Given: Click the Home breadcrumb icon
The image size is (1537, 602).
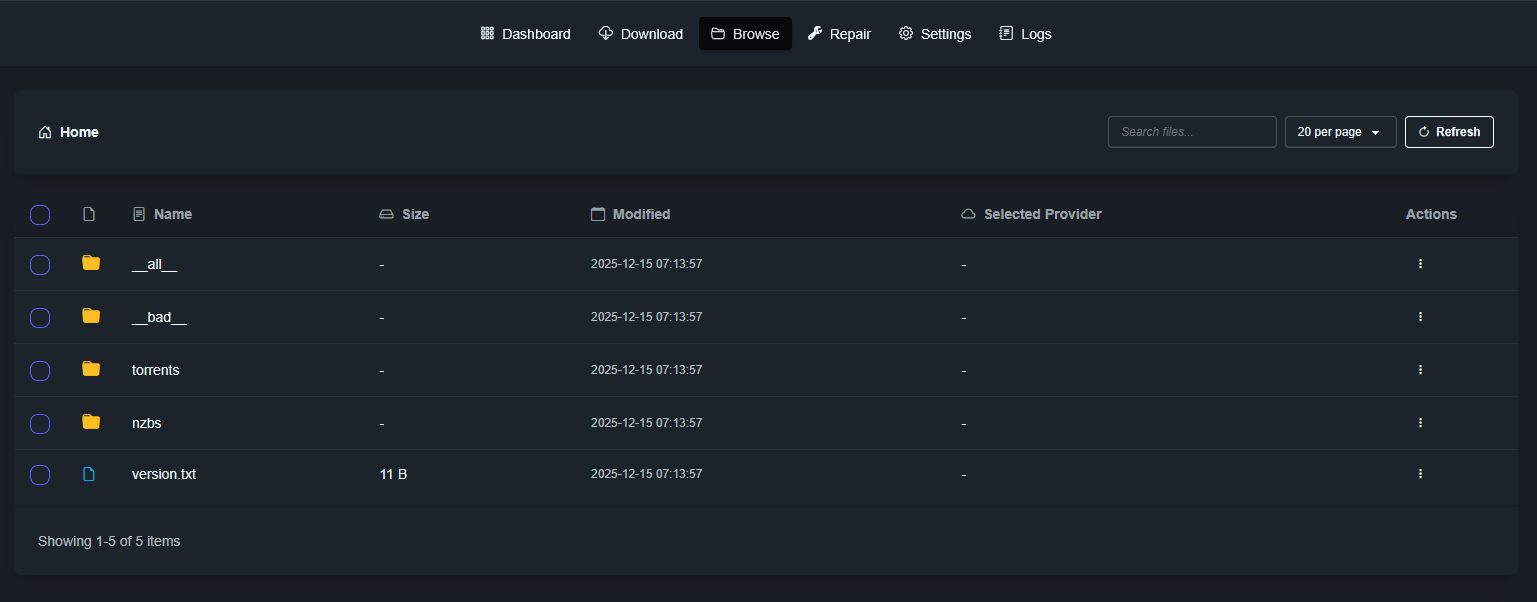Looking at the screenshot, I should [x=45, y=132].
